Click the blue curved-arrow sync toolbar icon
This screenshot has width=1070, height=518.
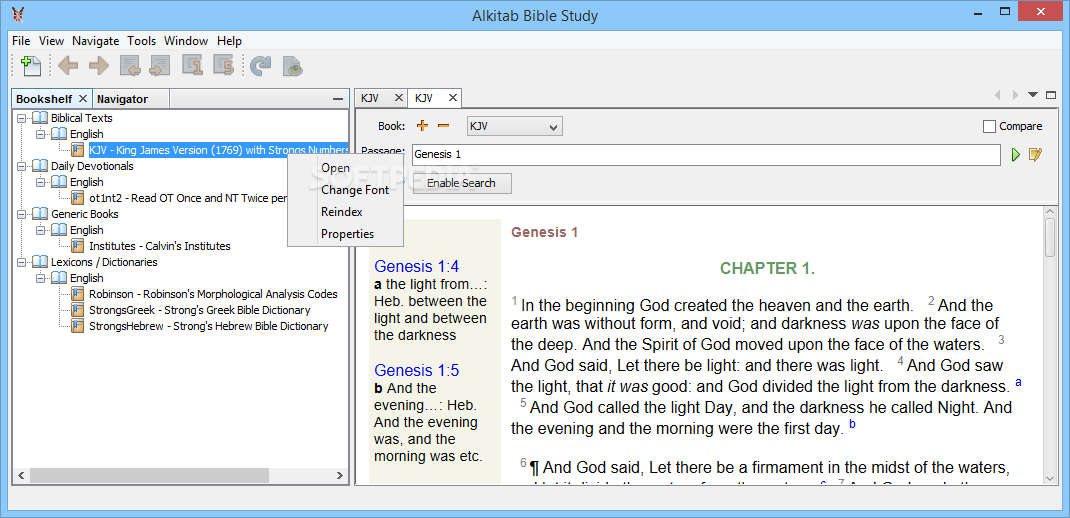(x=261, y=66)
